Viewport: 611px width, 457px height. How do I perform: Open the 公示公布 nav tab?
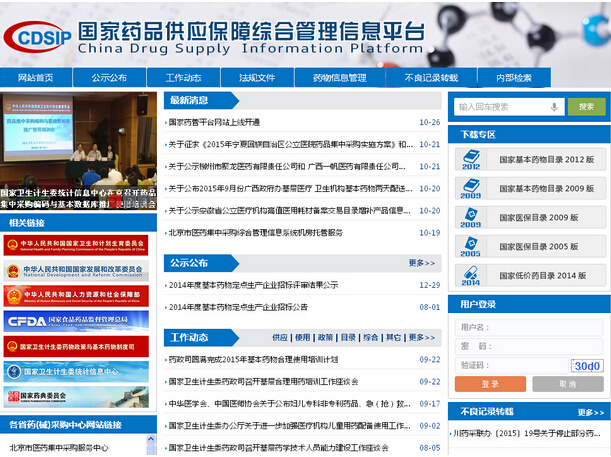[x=109, y=78]
